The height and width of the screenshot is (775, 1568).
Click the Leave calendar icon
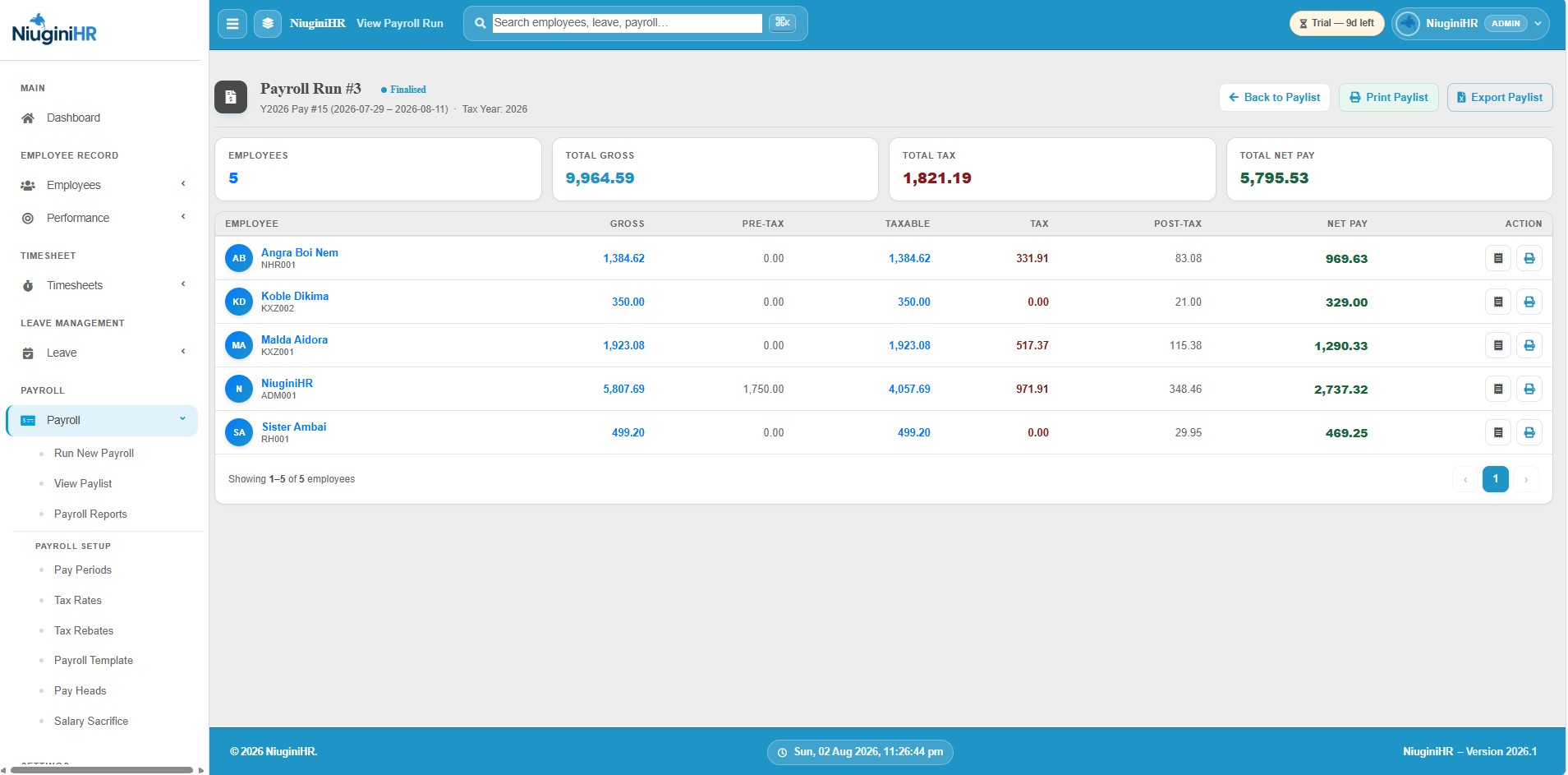tap(28, 353)
